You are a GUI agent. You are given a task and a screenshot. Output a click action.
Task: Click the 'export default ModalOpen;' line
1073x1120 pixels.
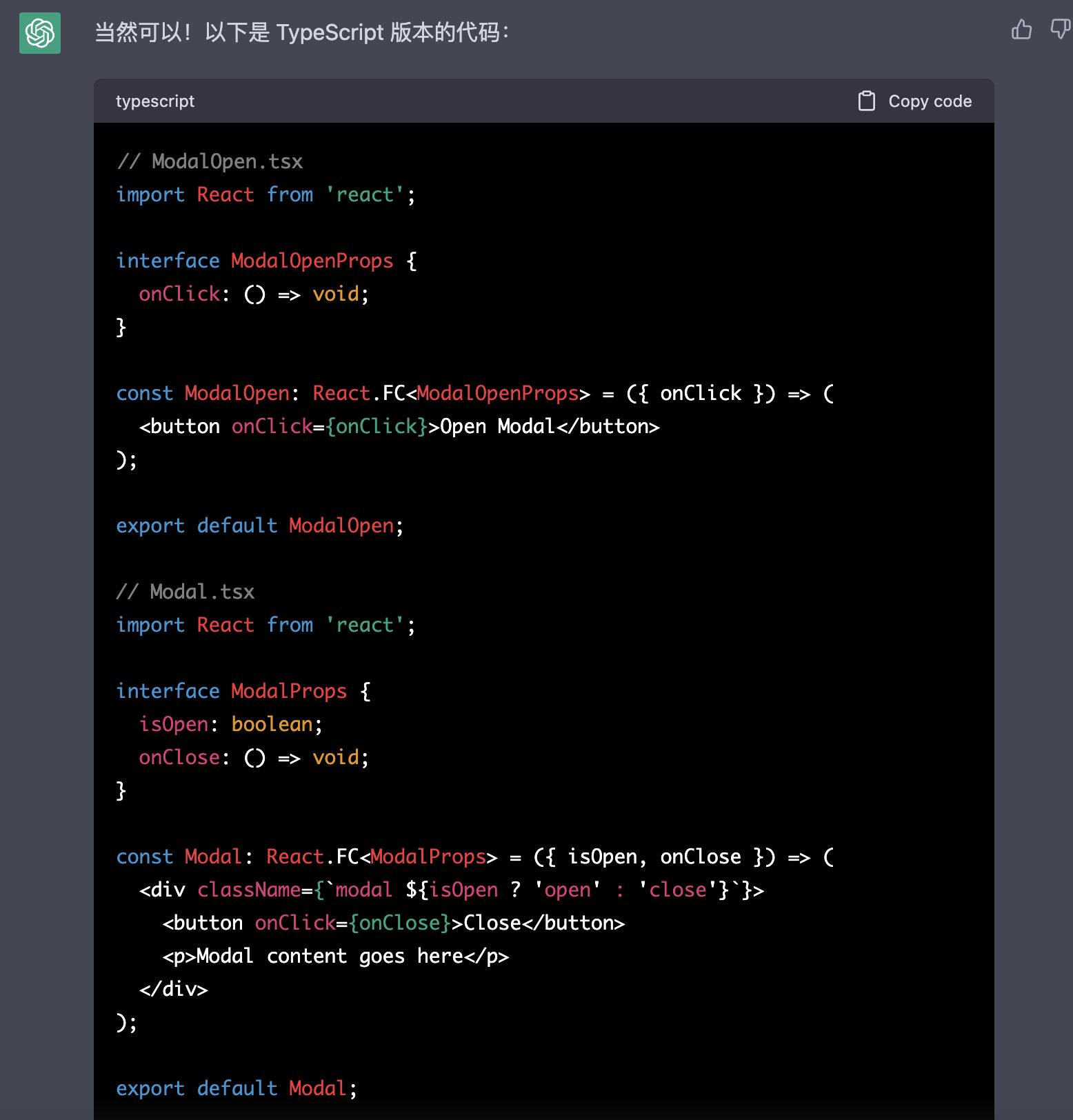pyautogui.click(x=259, y=526)
